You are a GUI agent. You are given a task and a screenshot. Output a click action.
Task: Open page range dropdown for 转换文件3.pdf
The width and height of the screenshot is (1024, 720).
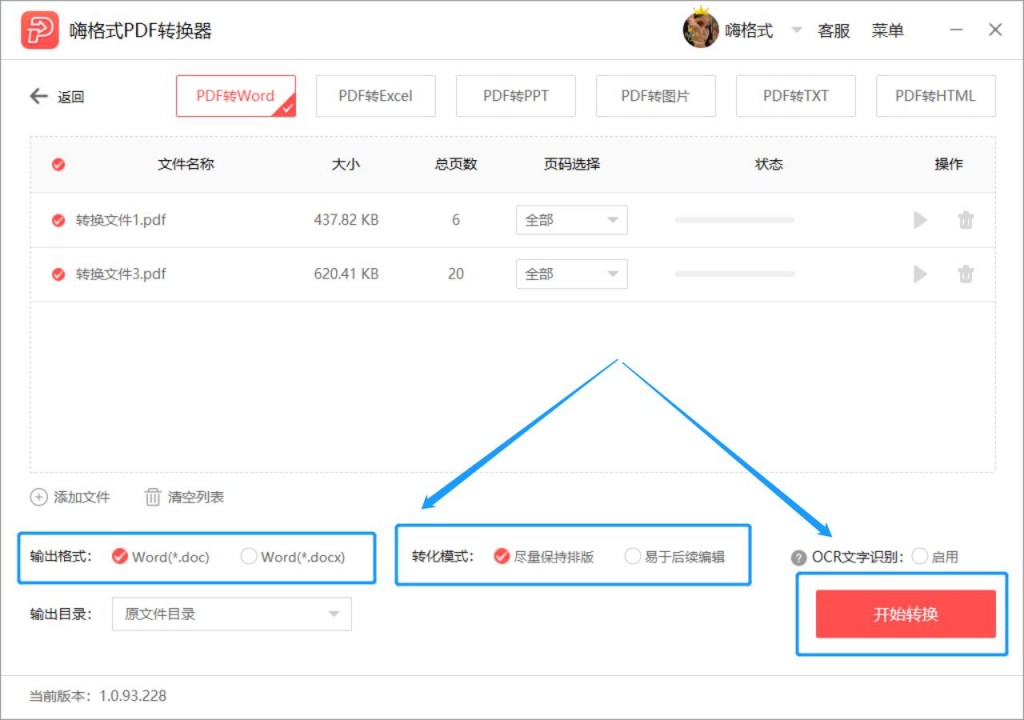coord(571,274)
